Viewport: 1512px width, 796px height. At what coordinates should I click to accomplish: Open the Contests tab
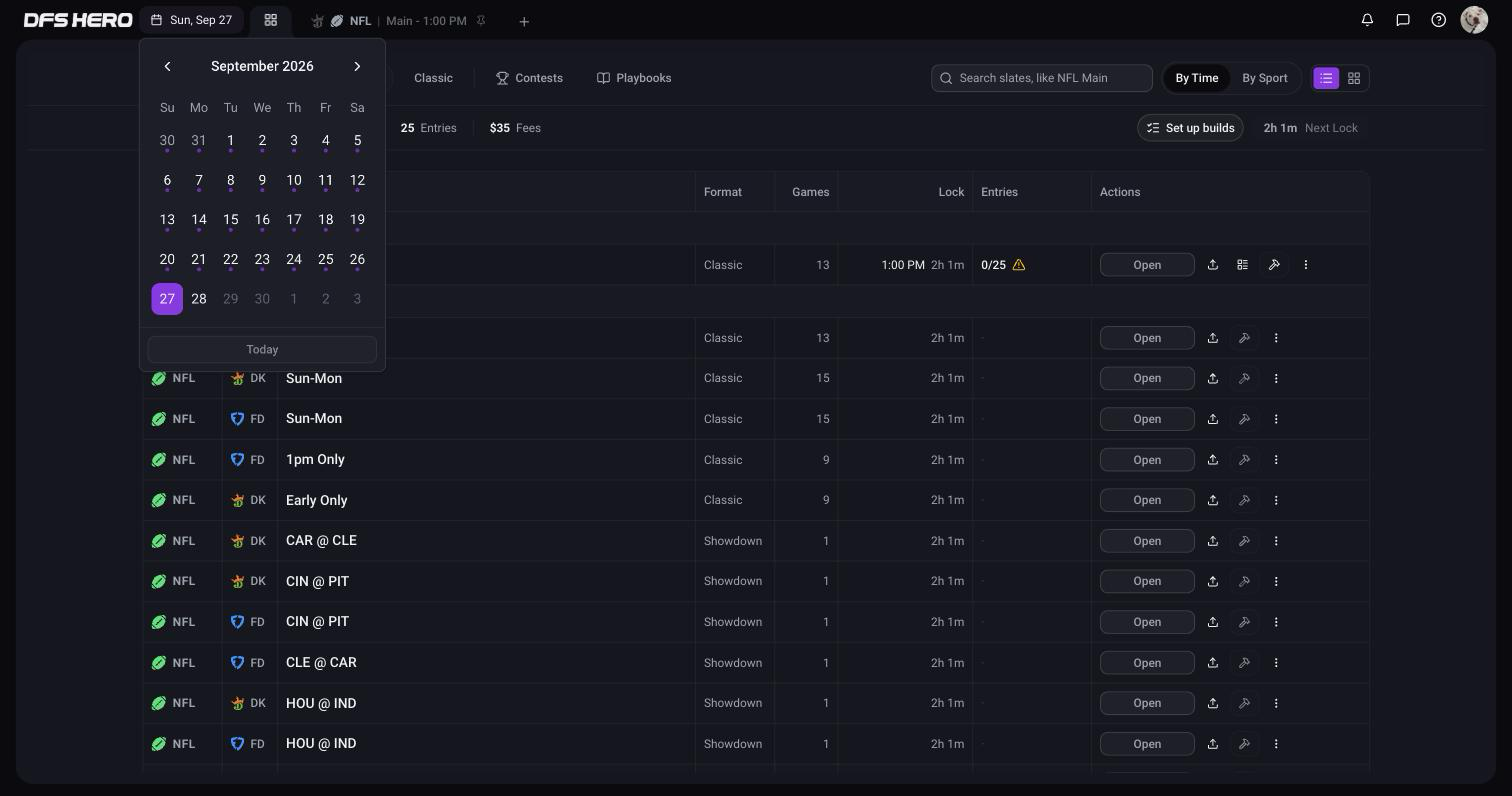pos(529,78)
